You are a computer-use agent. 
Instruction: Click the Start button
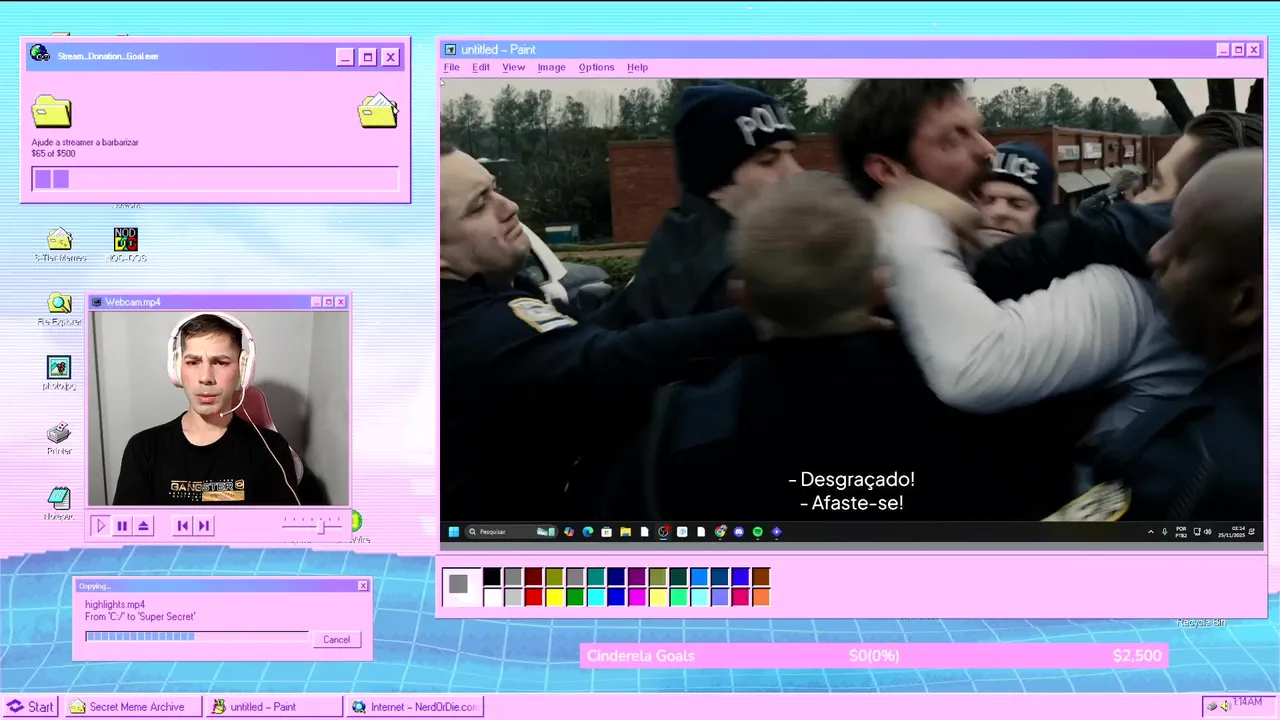pyautogui.click(x=31, y=707)
